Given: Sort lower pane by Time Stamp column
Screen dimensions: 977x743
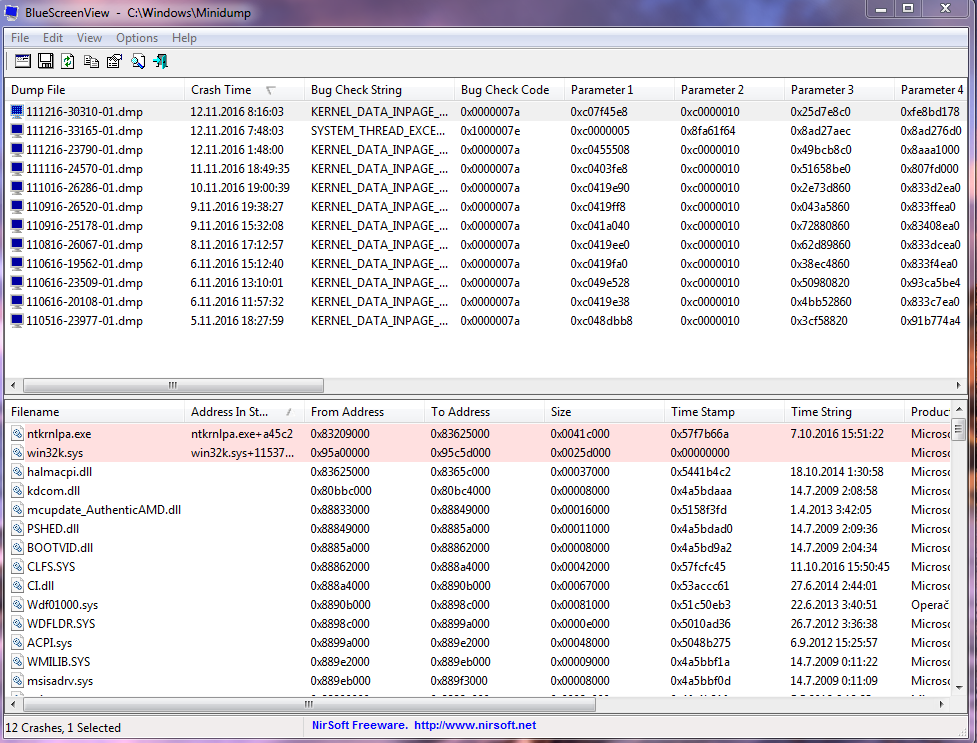Looking at the screenshot, I should pyautogui.click(x=724, y=412).
